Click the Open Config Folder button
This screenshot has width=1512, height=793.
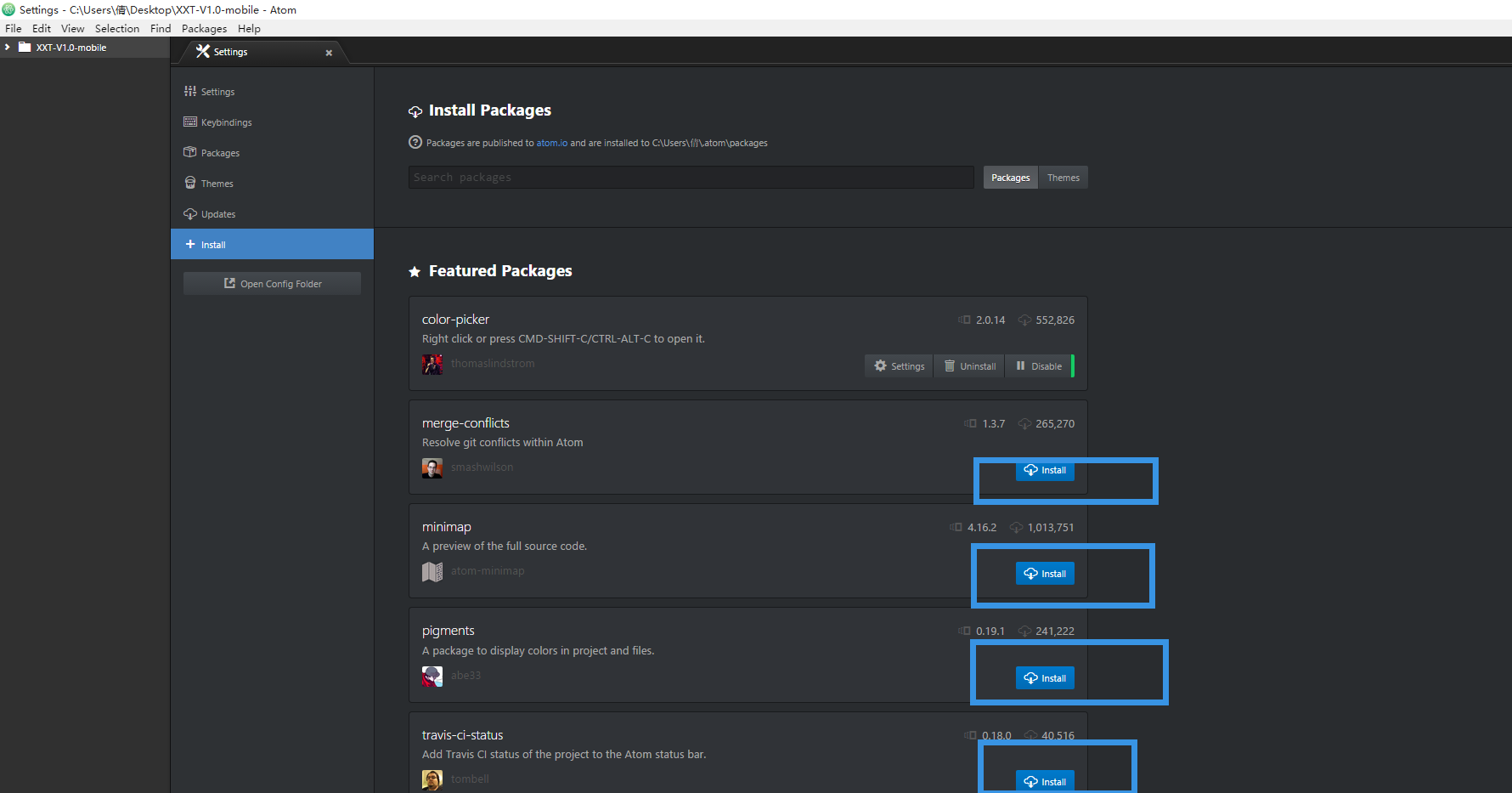(272, 283)
